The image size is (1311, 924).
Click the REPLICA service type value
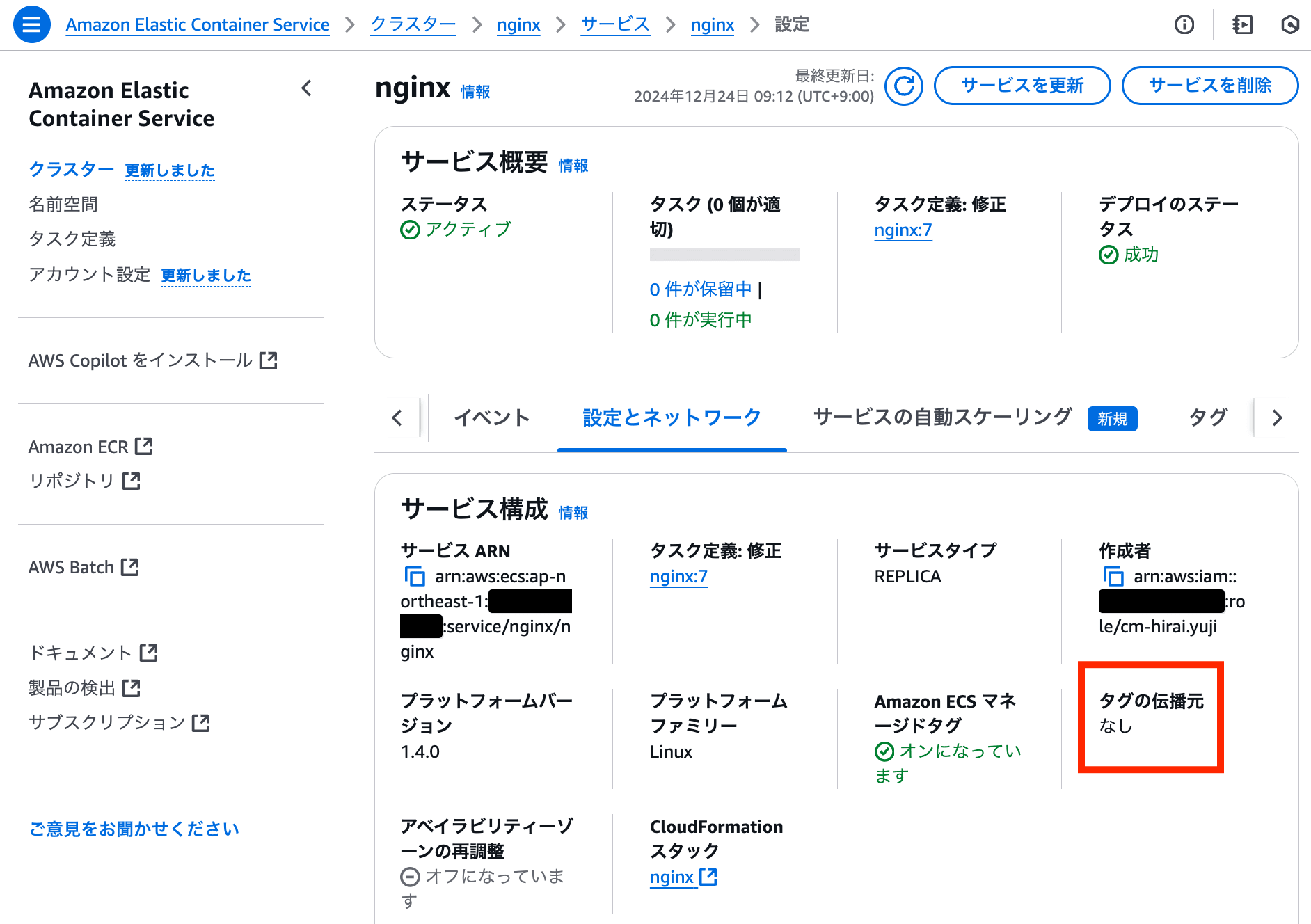908,577
